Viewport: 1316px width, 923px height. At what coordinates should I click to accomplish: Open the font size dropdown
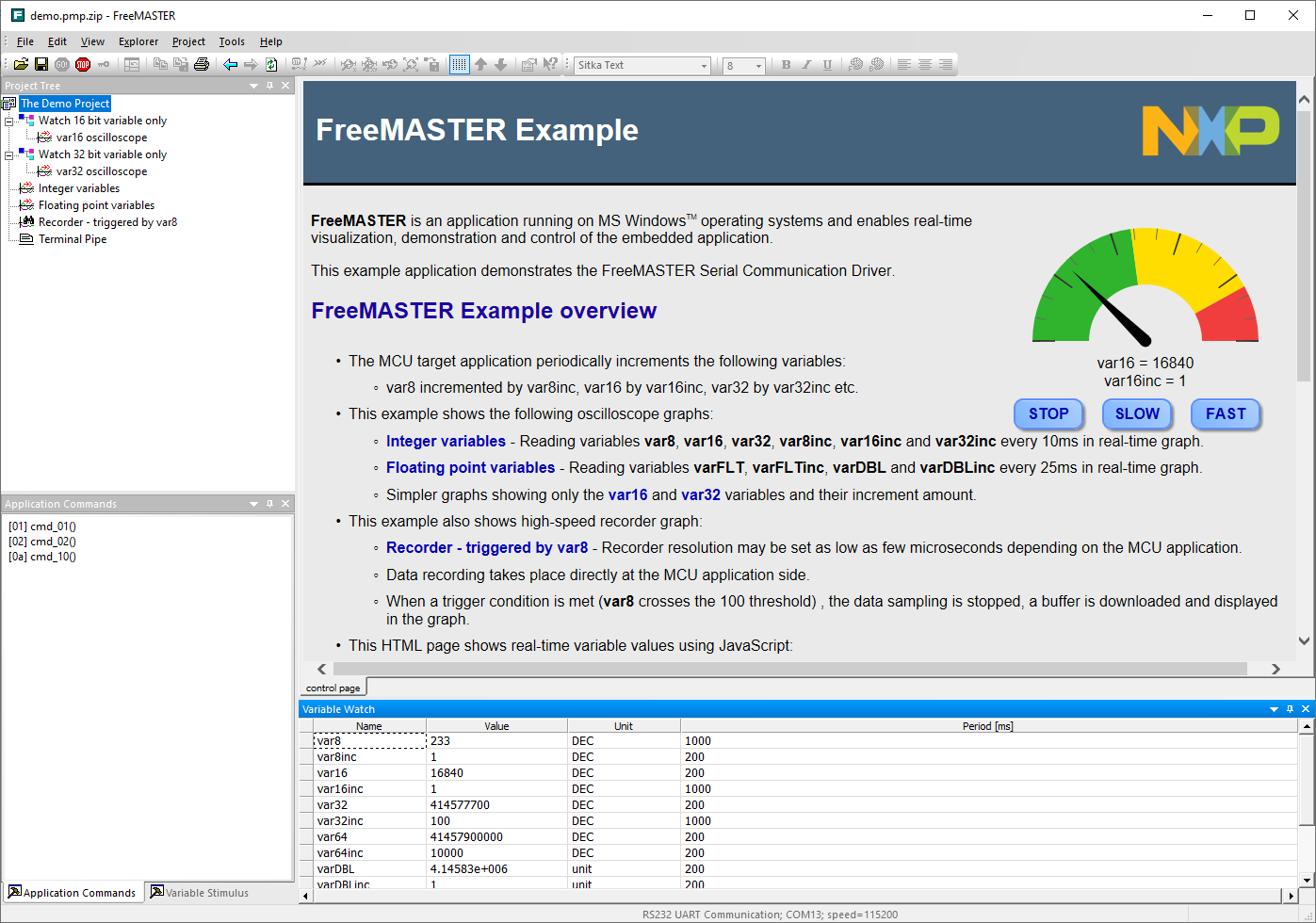pyautogui.click(x=758, y=66)
